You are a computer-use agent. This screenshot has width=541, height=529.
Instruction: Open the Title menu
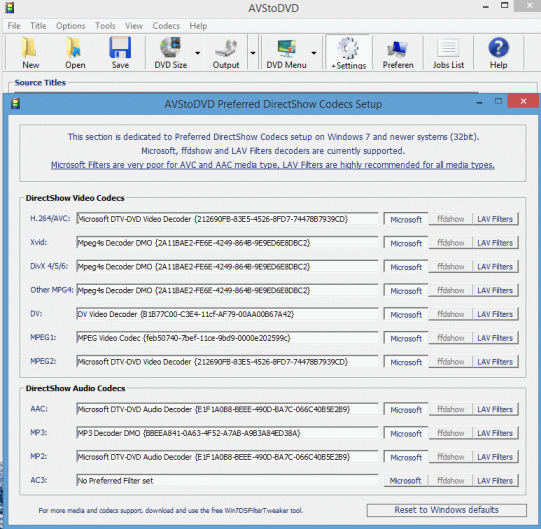[x=38, y=26]
